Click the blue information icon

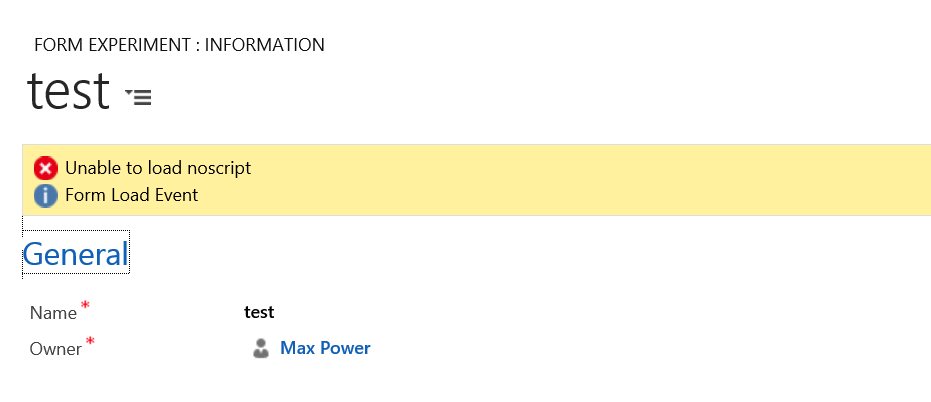tap(45, 195)
